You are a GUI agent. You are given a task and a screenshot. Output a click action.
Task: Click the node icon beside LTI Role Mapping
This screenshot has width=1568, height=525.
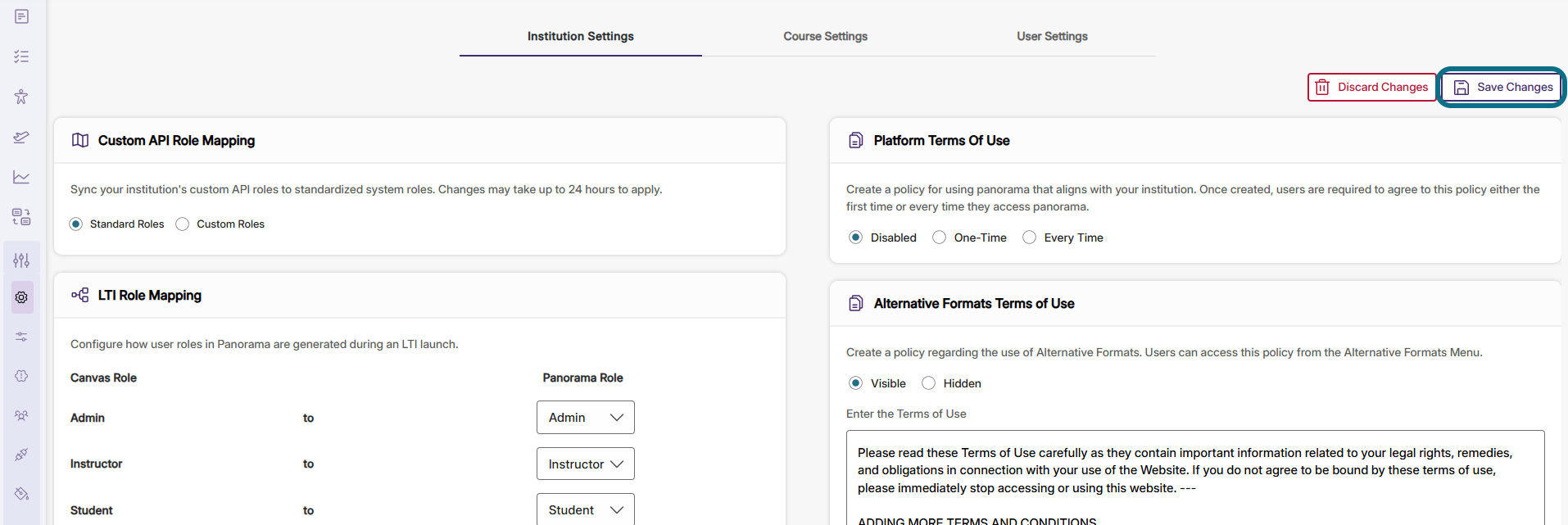coord(80,295)
